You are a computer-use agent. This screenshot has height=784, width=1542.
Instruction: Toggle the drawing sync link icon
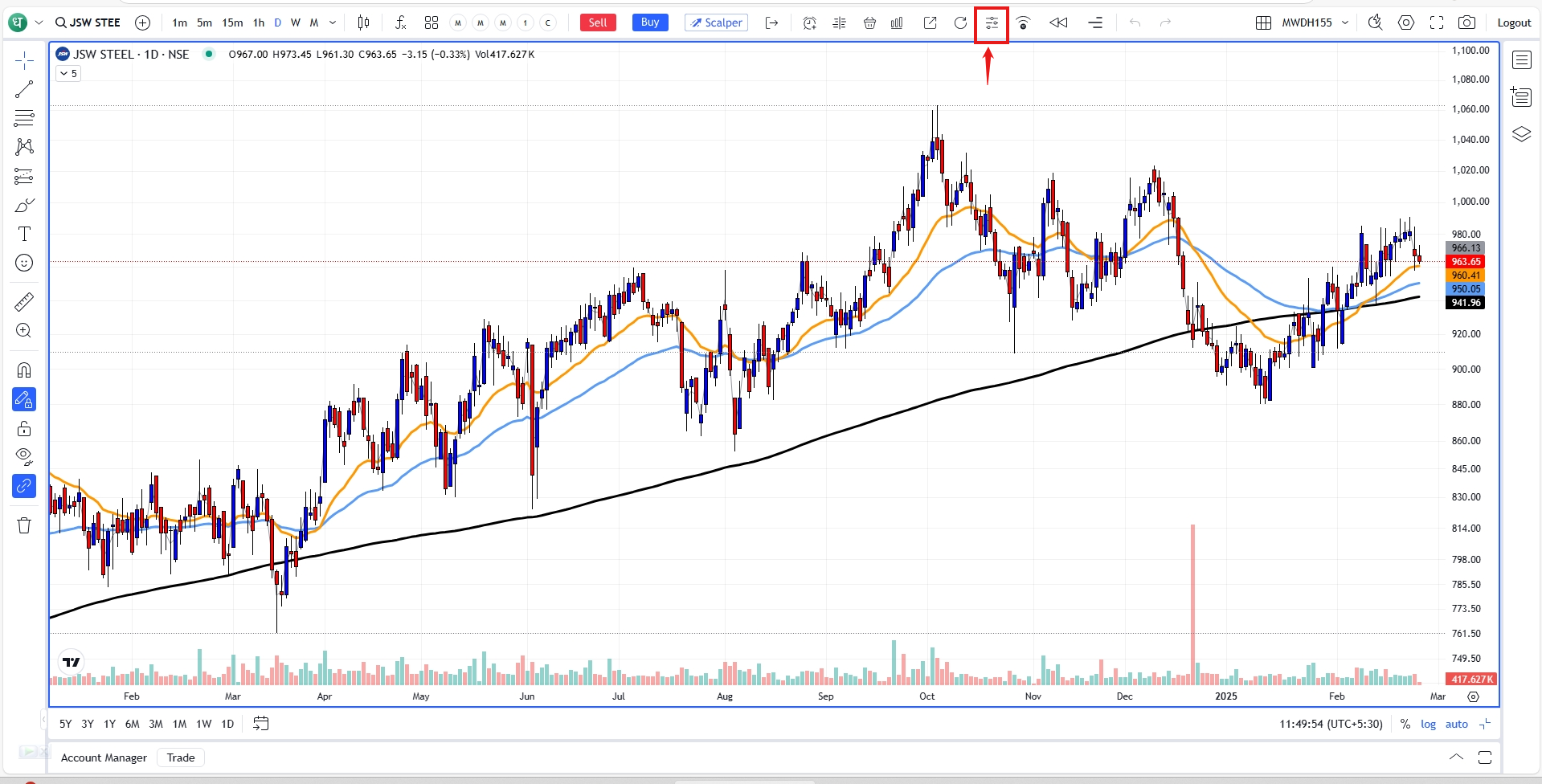24,486
